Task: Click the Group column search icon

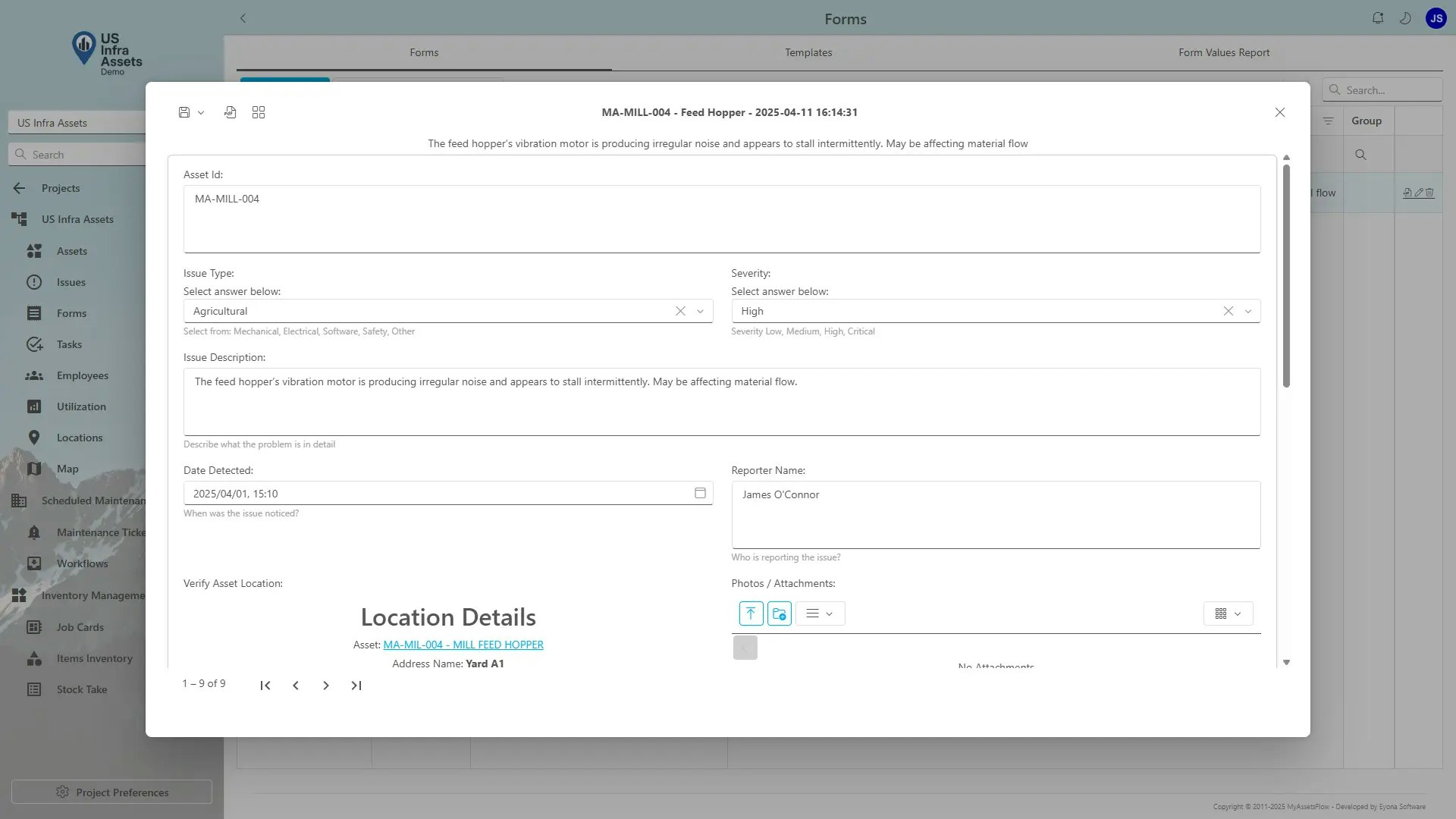Action: 1361,155
